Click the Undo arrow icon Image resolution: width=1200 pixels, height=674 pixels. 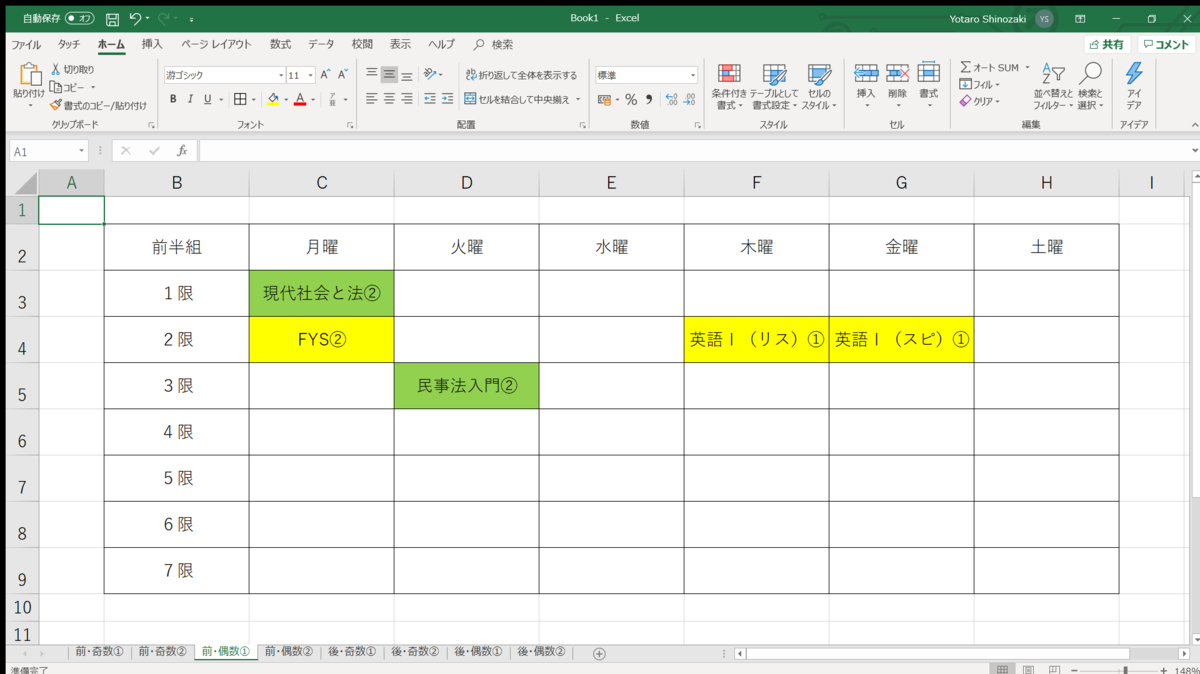click(x=135, y=18)
